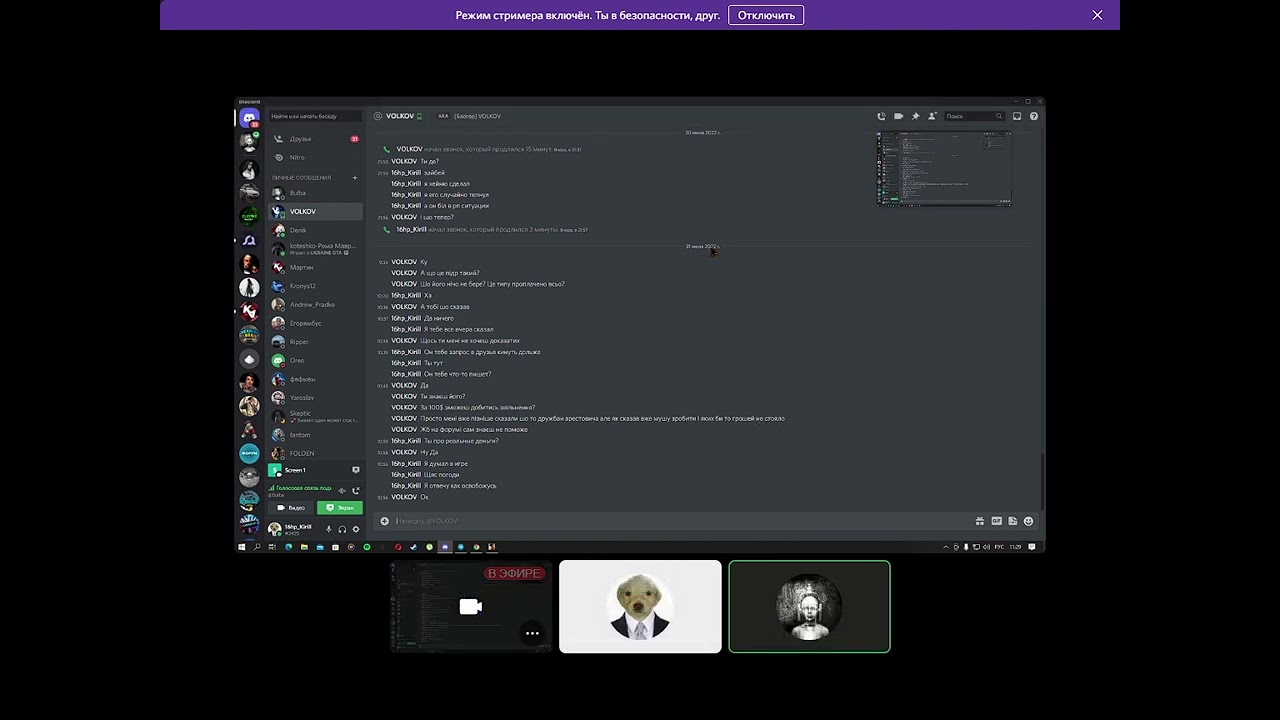1280x720 pixels.
Task: Open Steam from the shared taskbar
Action: (x=413, y=547)
